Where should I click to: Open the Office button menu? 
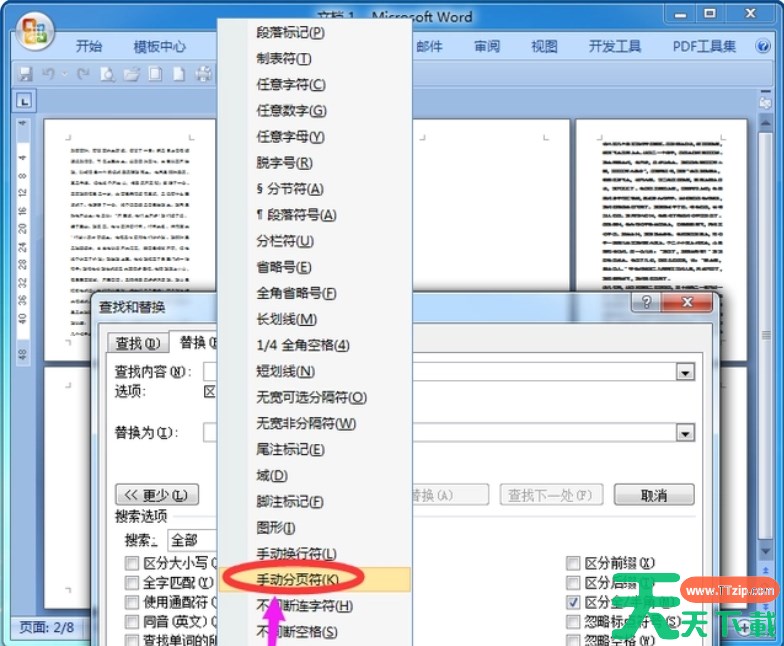point(34,32)
